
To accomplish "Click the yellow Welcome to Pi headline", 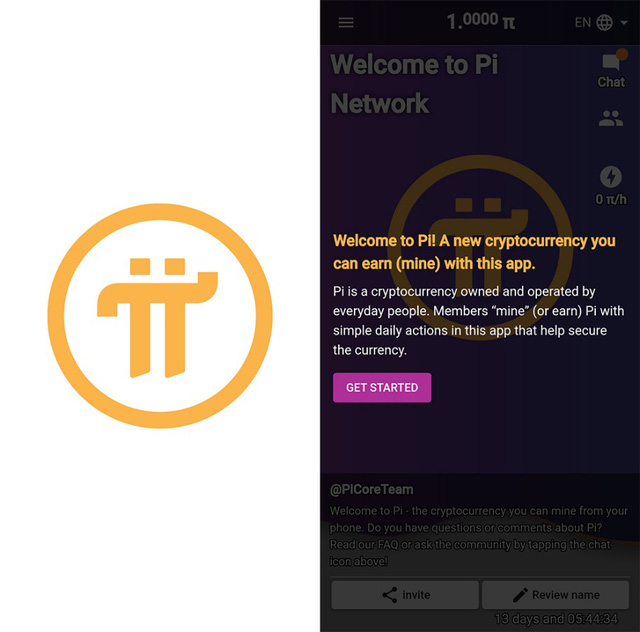I will [474, 252].
